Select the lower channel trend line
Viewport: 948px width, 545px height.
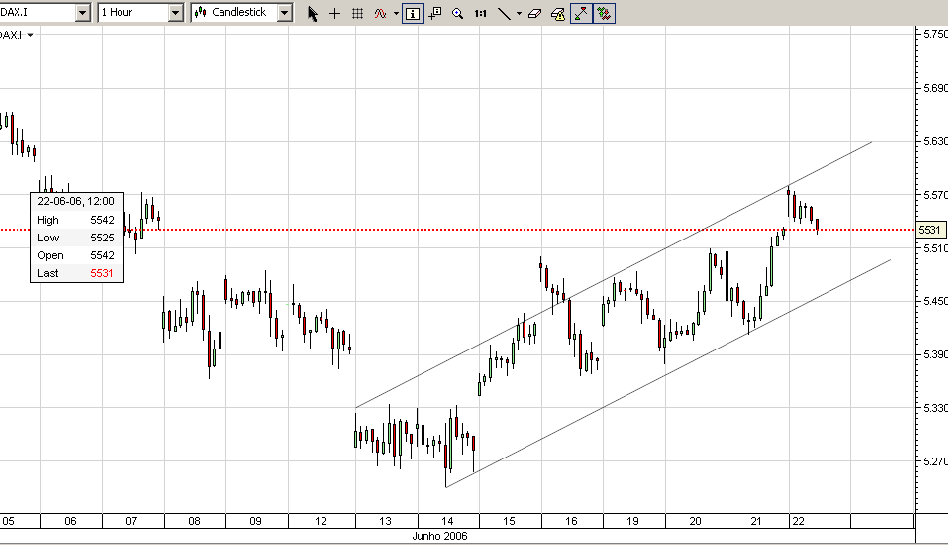pos(668,373)
